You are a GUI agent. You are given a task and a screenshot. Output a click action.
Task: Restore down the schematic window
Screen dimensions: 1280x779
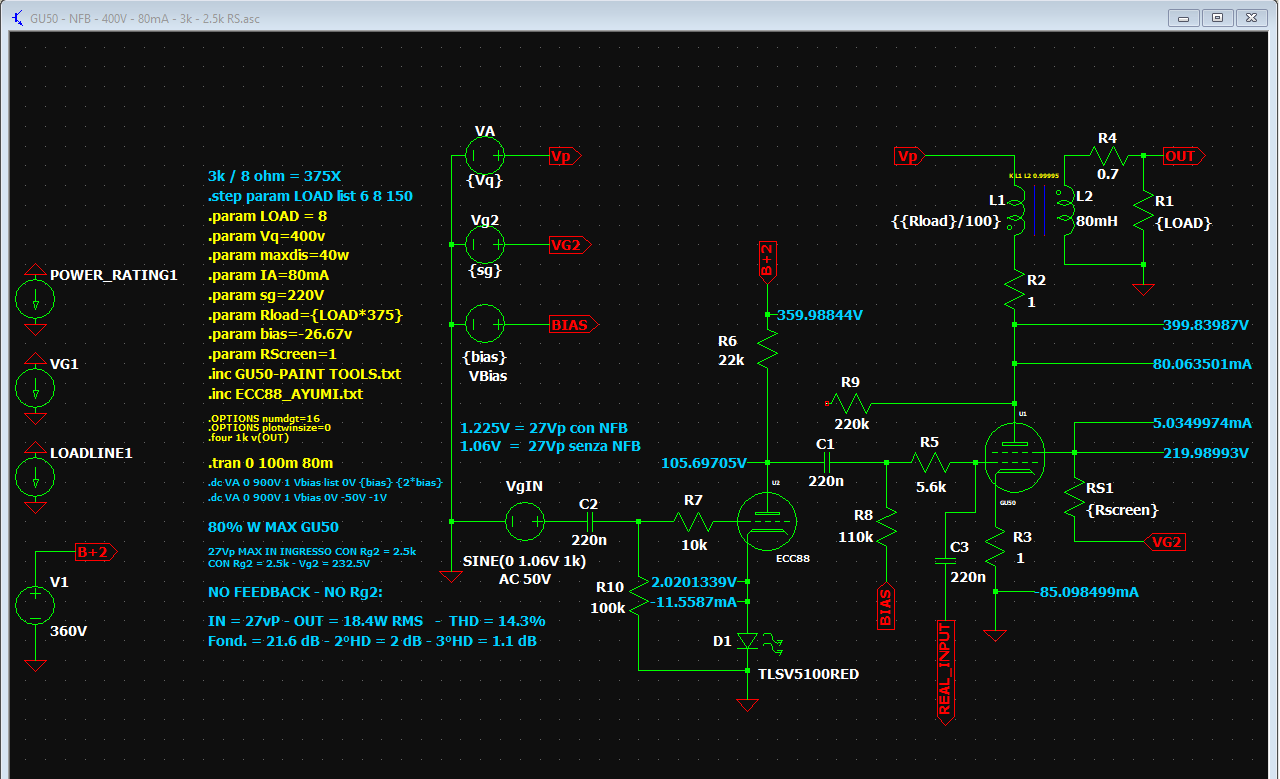point(1217,17)
